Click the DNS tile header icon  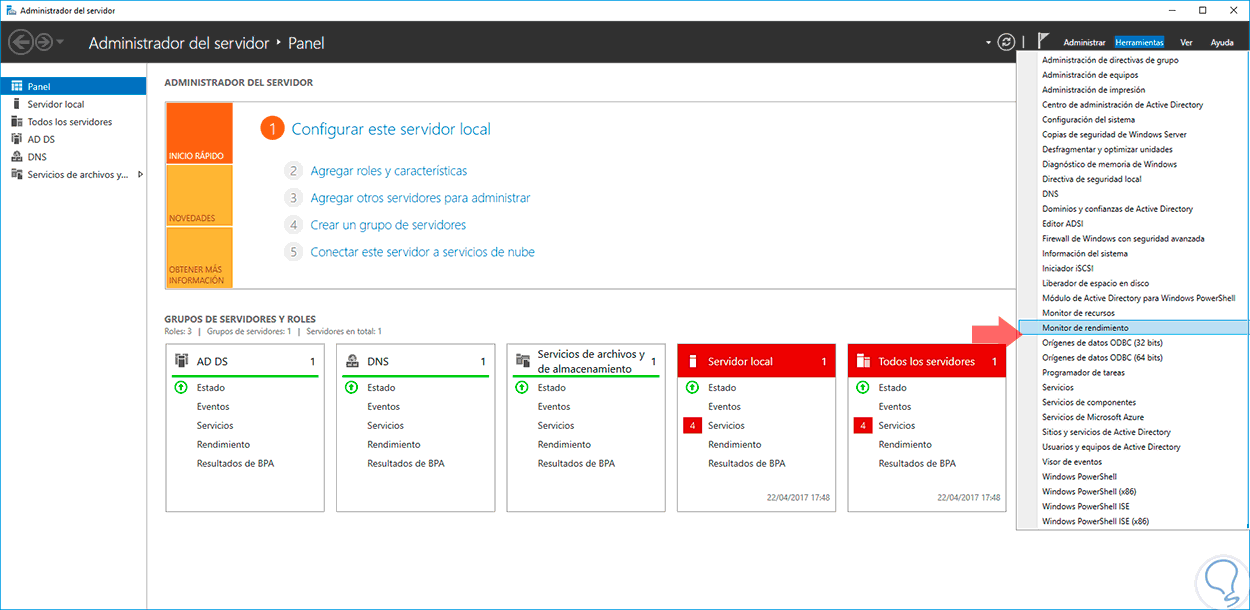tap(352, 361)
